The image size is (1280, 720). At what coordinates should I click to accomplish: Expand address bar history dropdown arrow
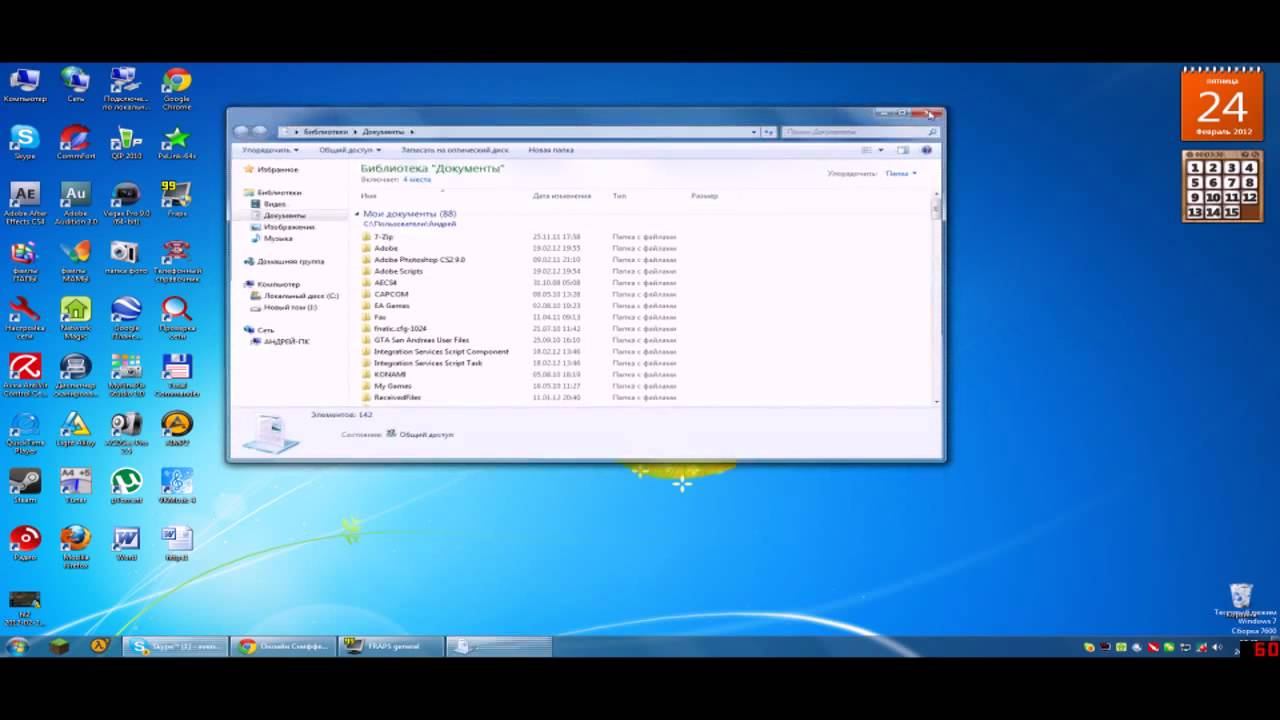click(x=754, y=131)
